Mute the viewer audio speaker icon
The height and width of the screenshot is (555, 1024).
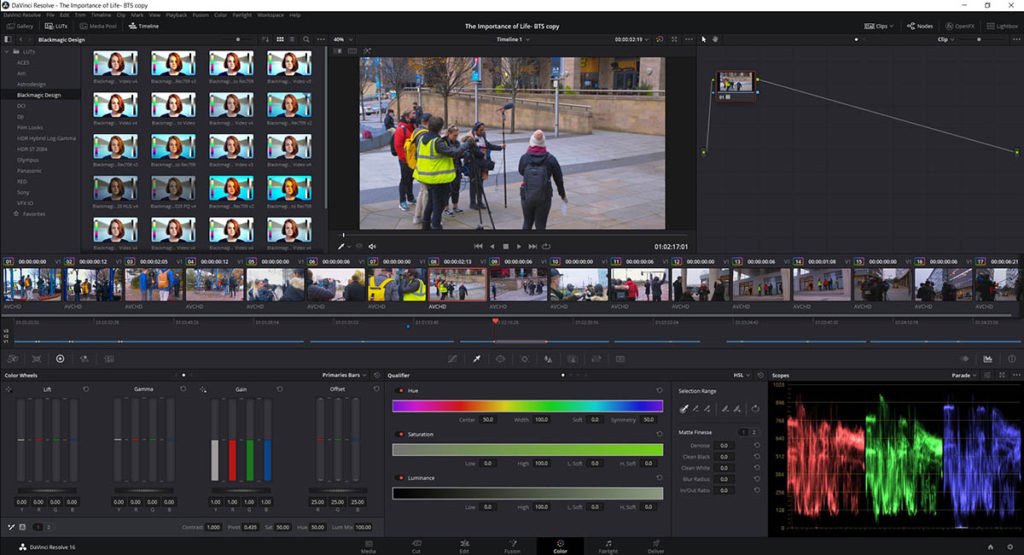tap(372, 245)
